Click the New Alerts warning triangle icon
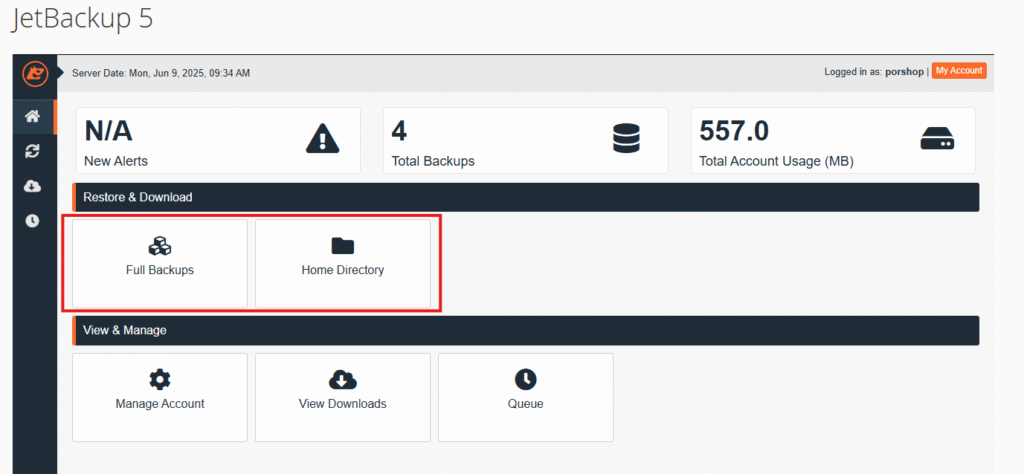This screenshot has width=1024, height=474. pyautogui.click(x=323, y=139)
